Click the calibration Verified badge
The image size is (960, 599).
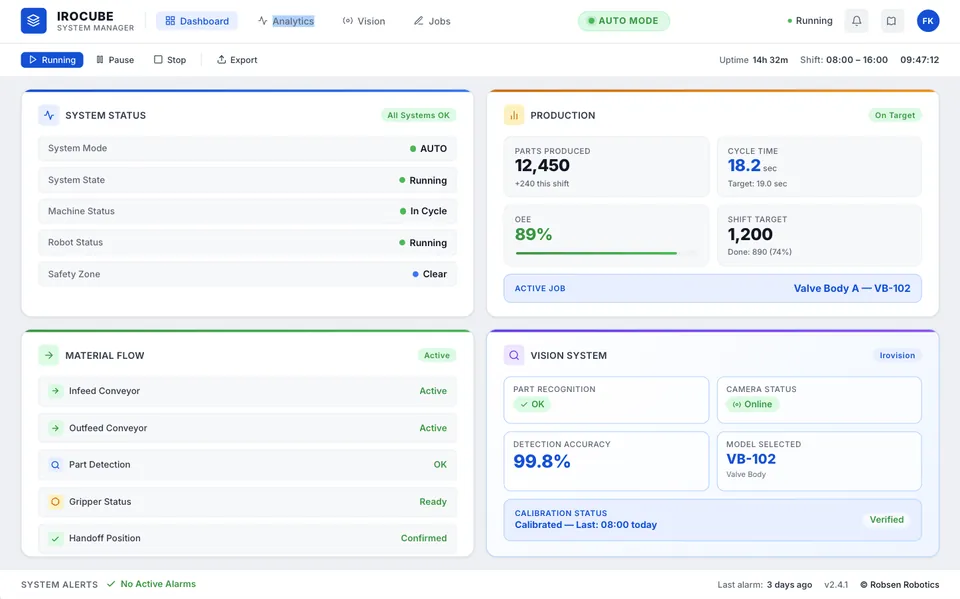887,519
